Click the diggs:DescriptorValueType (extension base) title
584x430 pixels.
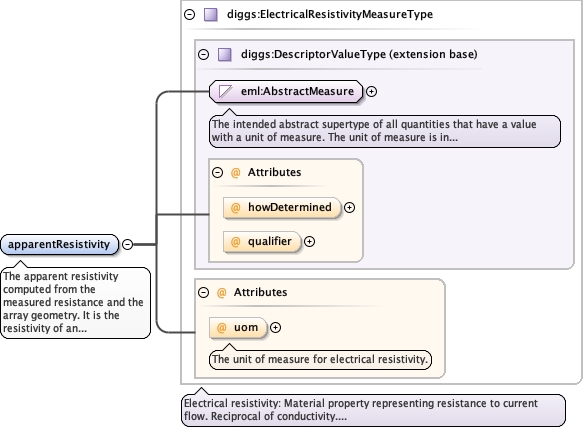(359, 54)
